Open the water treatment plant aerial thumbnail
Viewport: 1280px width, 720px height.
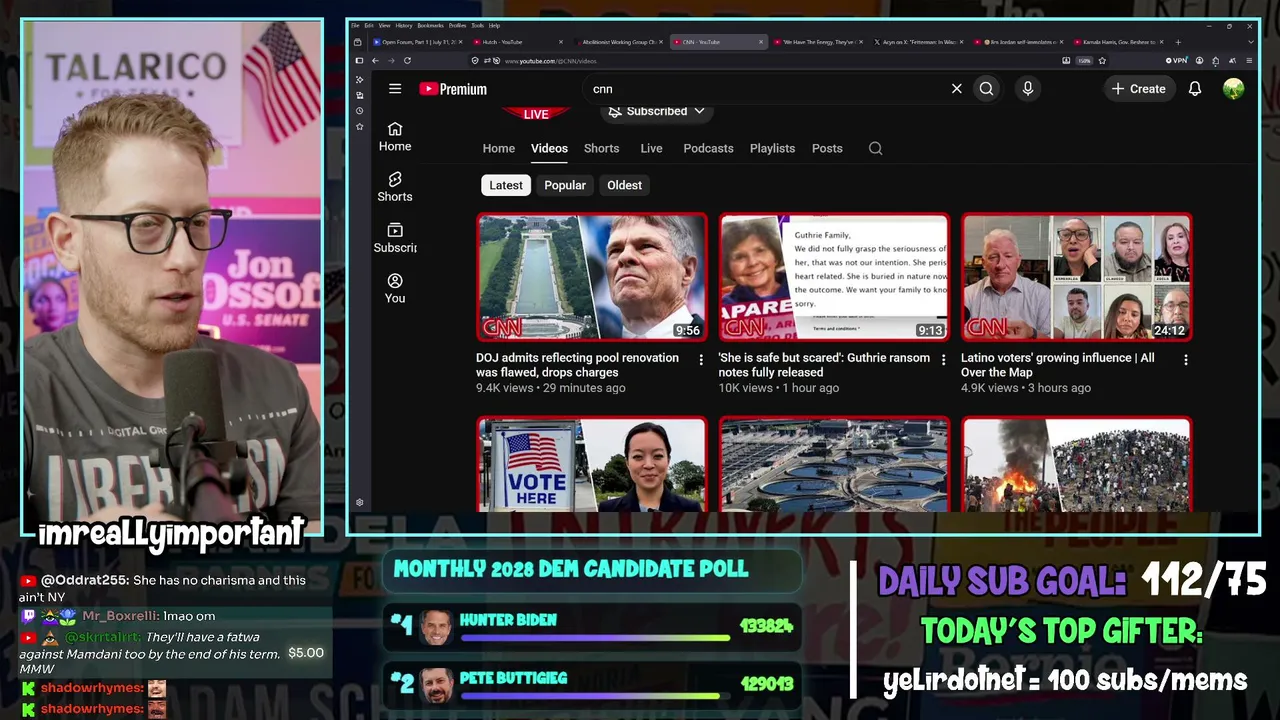point(834,465)
